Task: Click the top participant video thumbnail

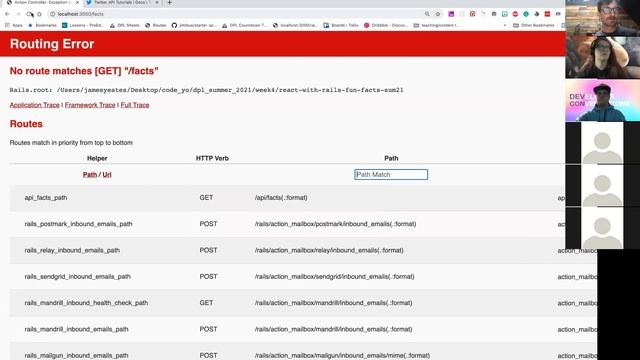Action: click(602, 18)
